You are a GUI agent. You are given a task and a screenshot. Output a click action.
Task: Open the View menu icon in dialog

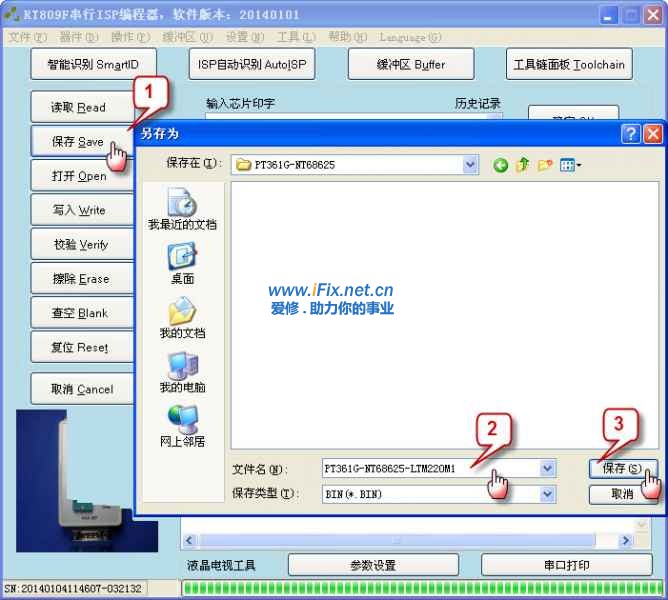tap(570, 165)
